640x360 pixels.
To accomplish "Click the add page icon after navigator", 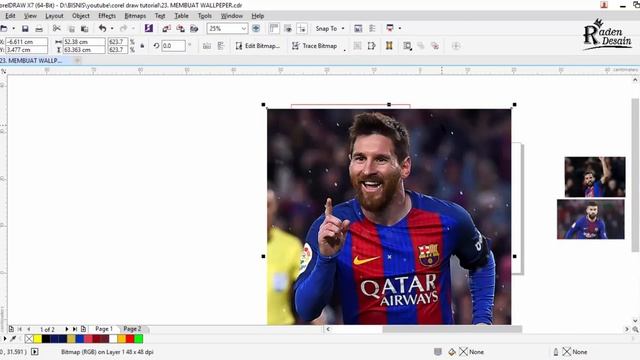I will click(x=84, y=329).
